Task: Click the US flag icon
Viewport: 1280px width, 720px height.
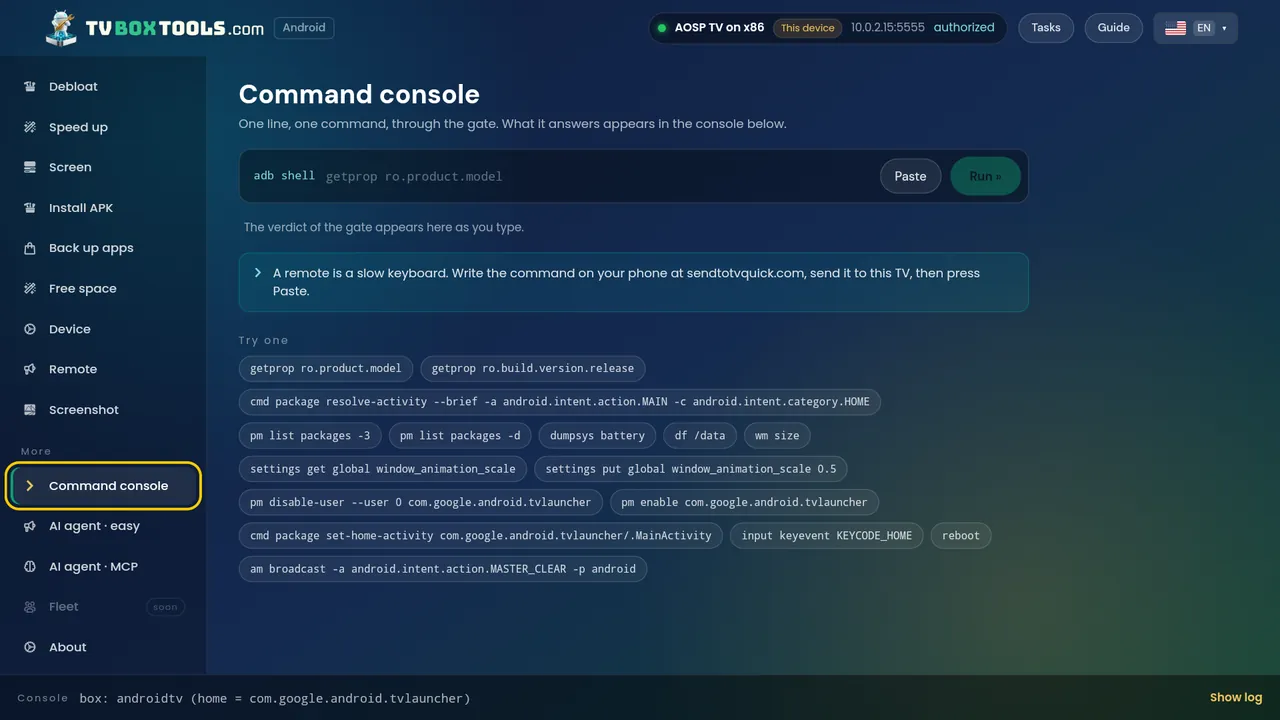Action: pyautogui.click(x=1176, y=28)
